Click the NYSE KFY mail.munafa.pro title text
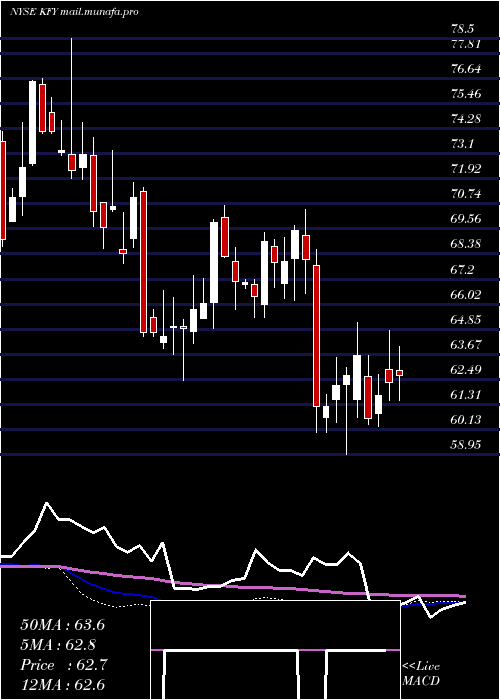Screen dimensions: 500x700 (74, 12)
